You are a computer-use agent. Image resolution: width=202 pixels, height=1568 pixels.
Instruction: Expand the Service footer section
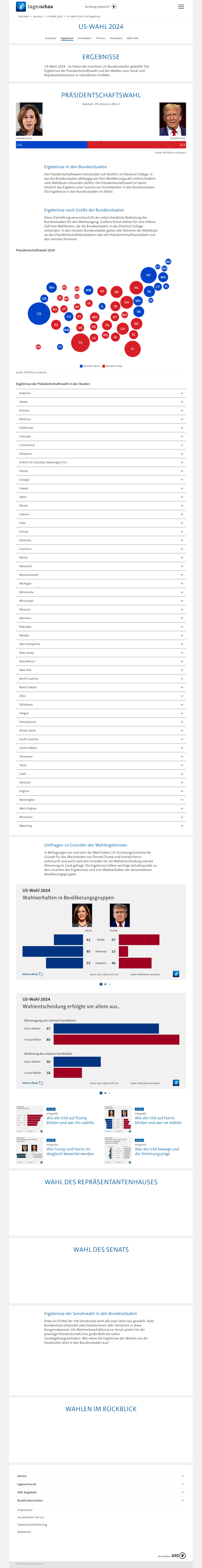pos(100,1476)
